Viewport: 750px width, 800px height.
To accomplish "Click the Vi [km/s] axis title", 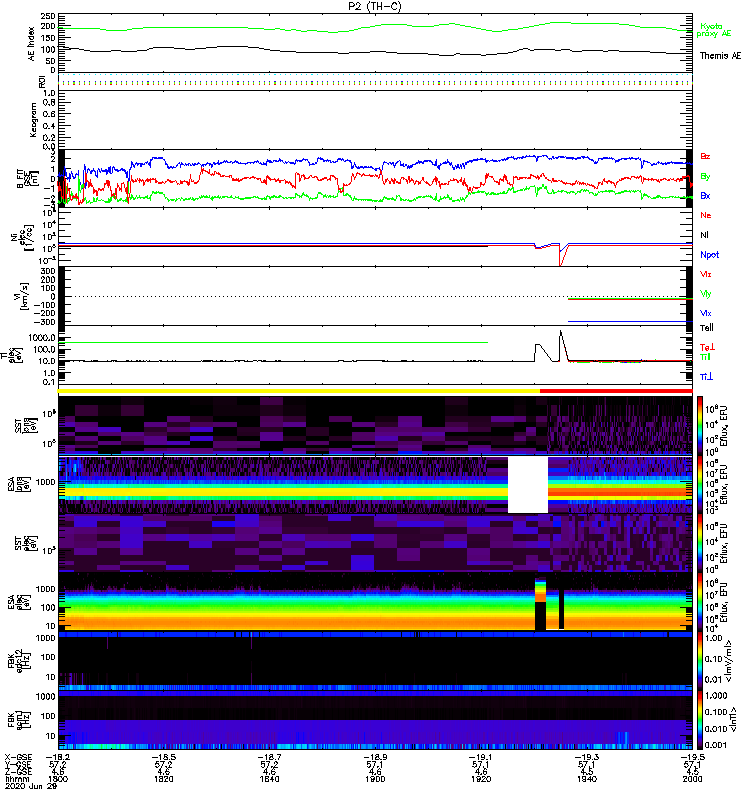I will pos(23,296).
